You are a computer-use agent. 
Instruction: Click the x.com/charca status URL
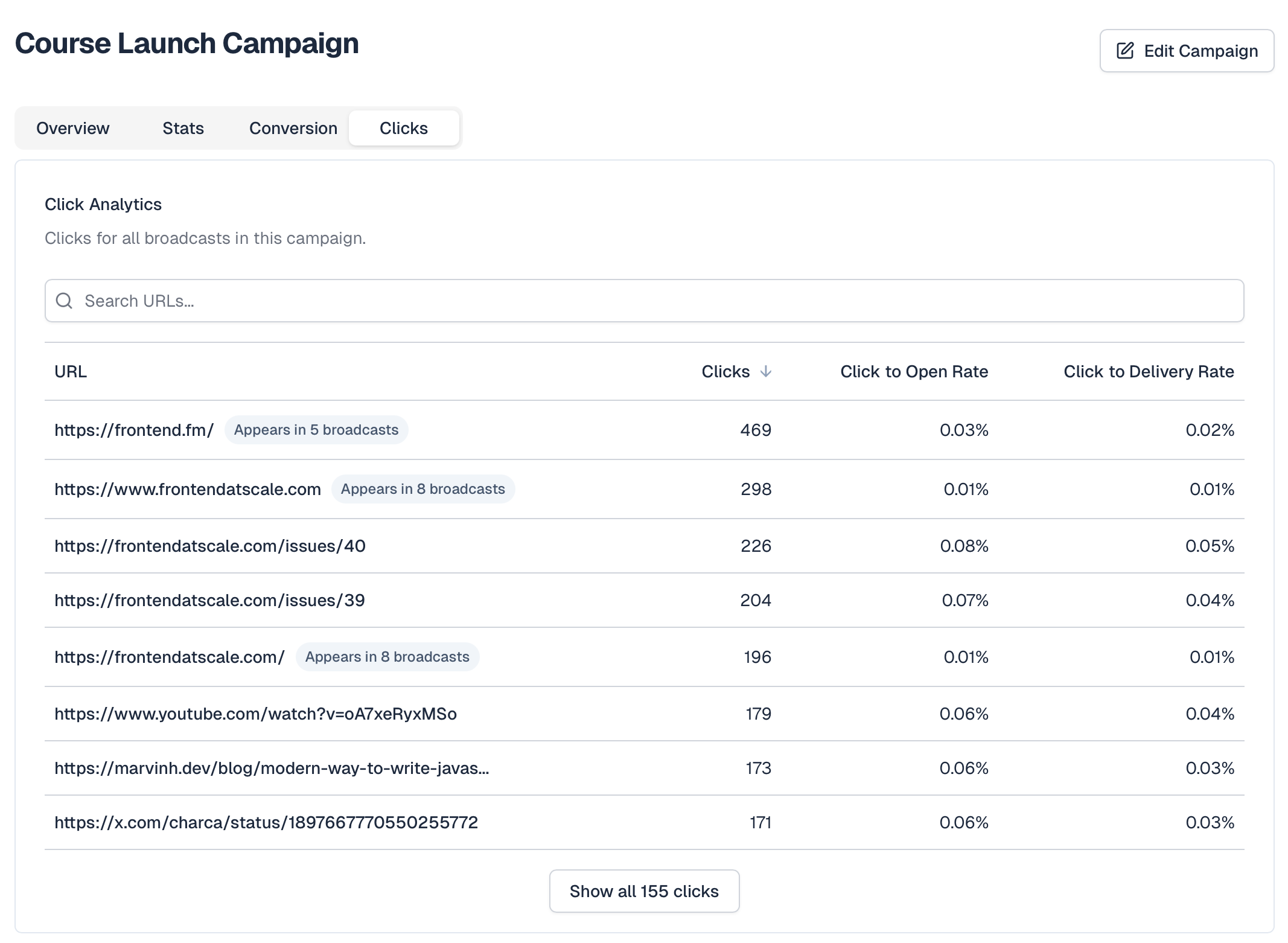(x=266, y=822)
